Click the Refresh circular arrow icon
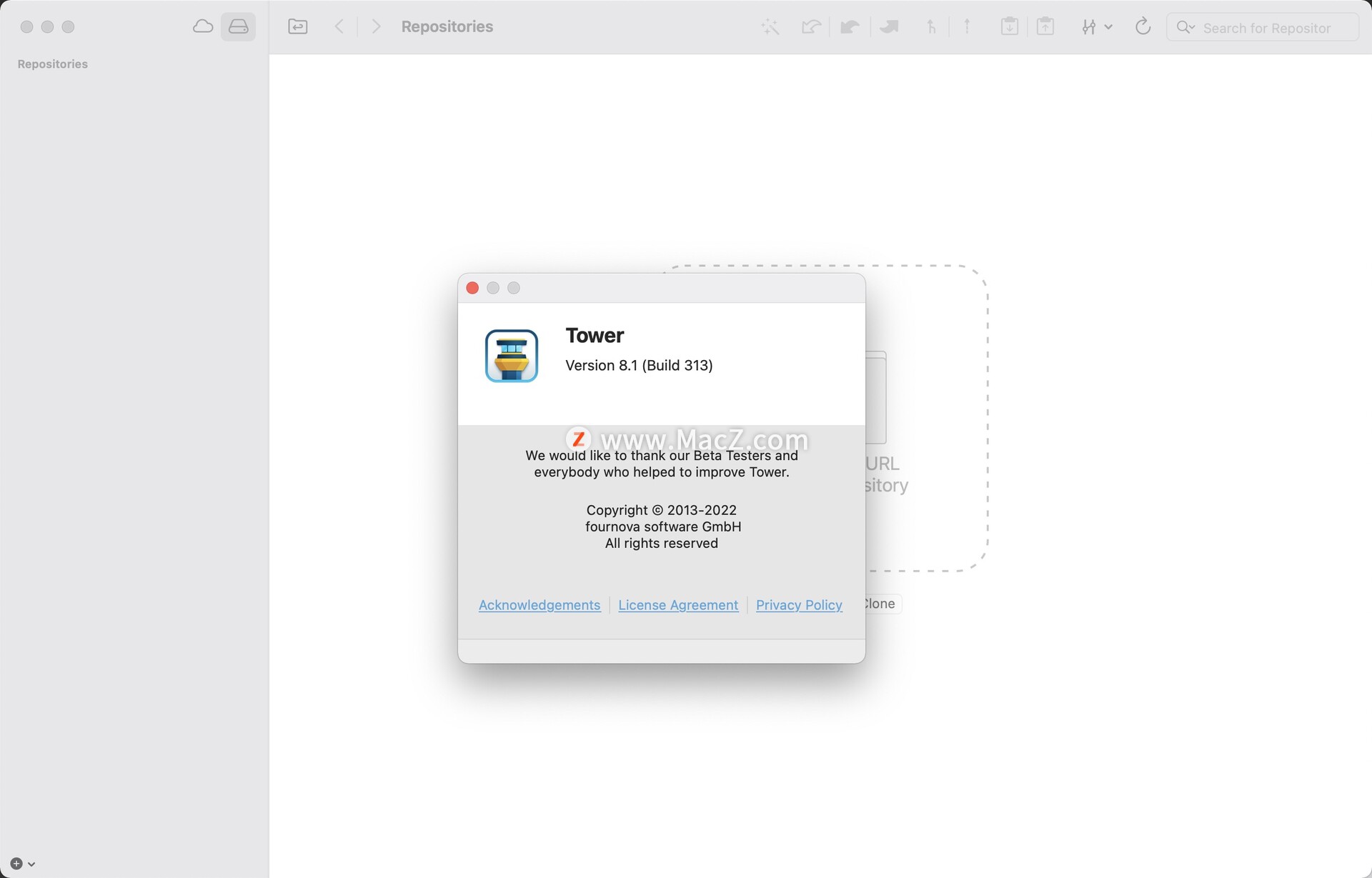 [x=1143, y=26]
